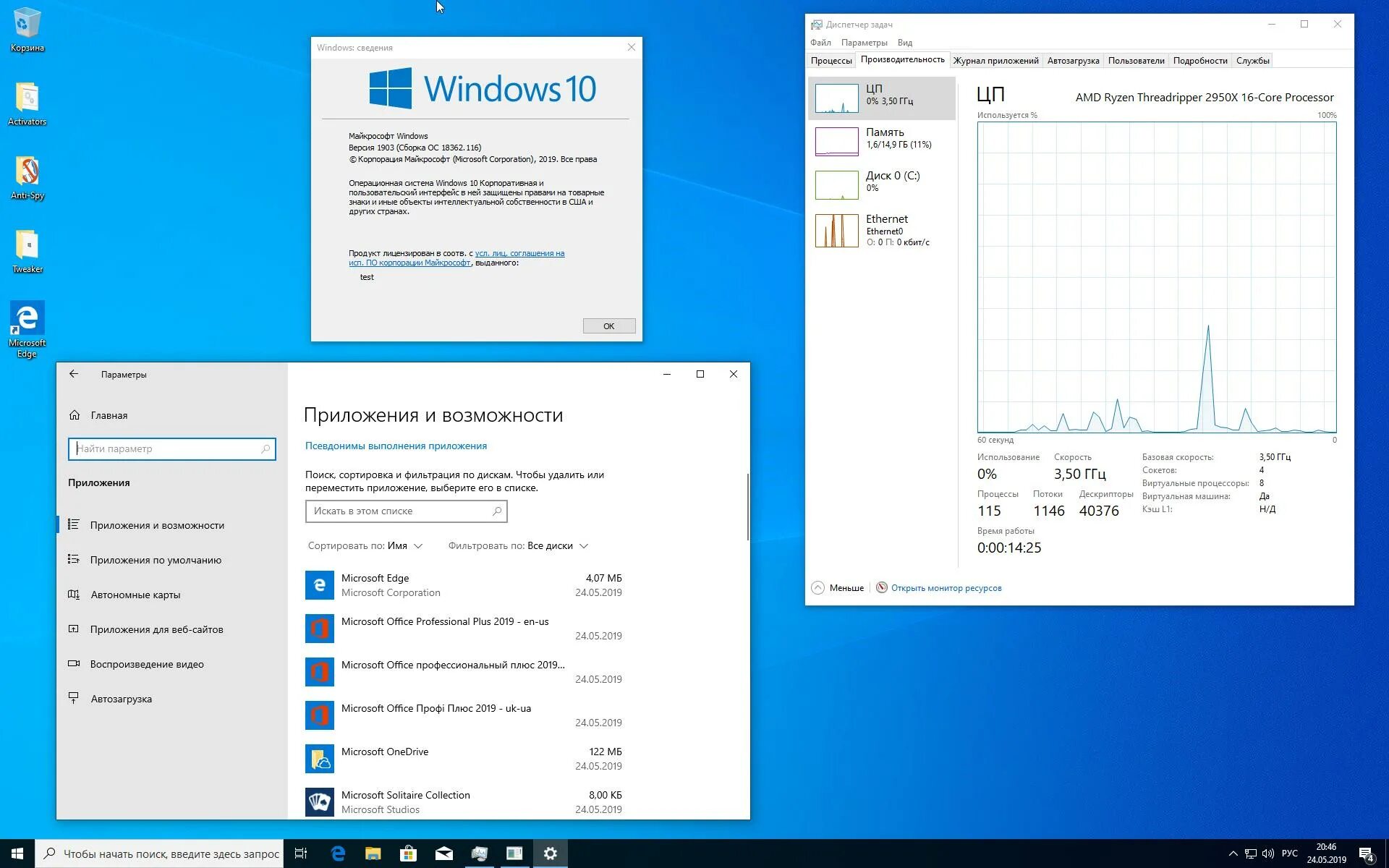Open the Tweaker folder on desktop
The width and height of the screenshot is (1389, 868).
27,251
